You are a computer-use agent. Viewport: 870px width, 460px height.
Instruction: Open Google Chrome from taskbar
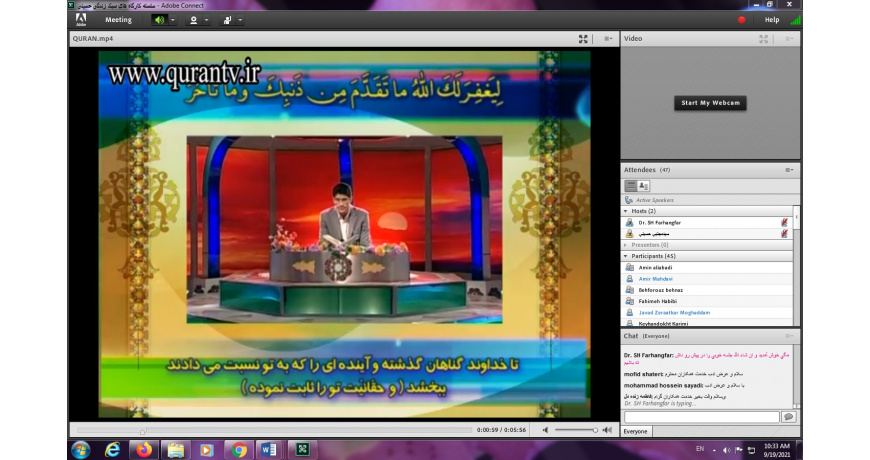click(x=239, y=450)
